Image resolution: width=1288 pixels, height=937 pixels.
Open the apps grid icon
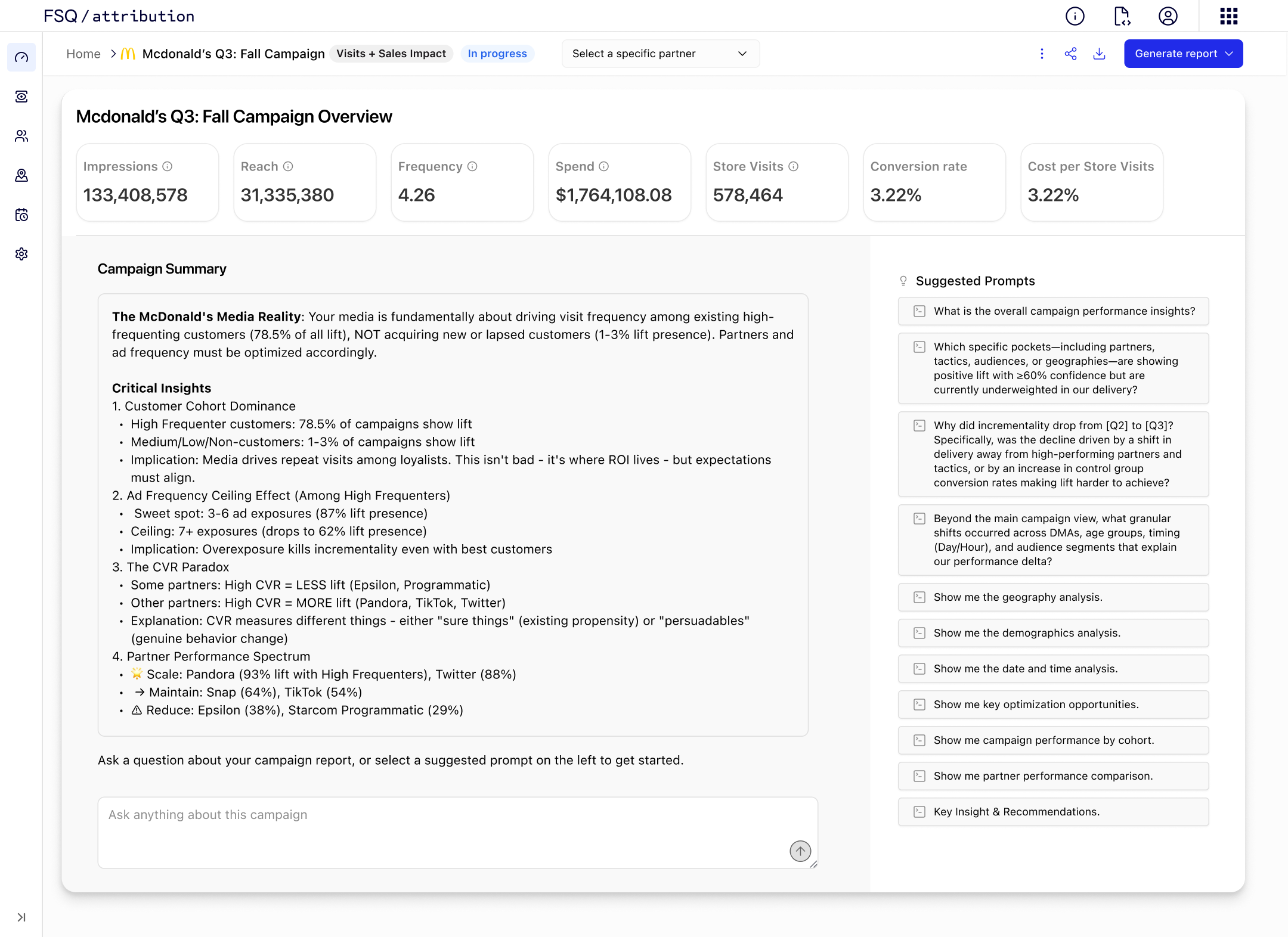coord(1228,16)
